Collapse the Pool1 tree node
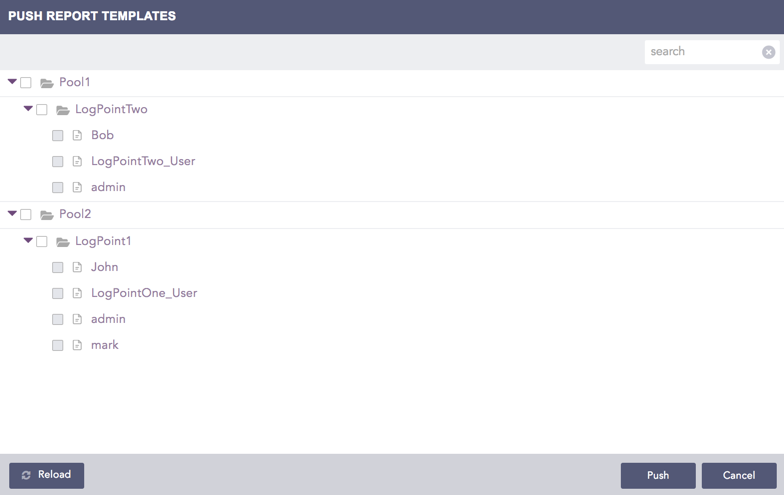 [12, 82]
